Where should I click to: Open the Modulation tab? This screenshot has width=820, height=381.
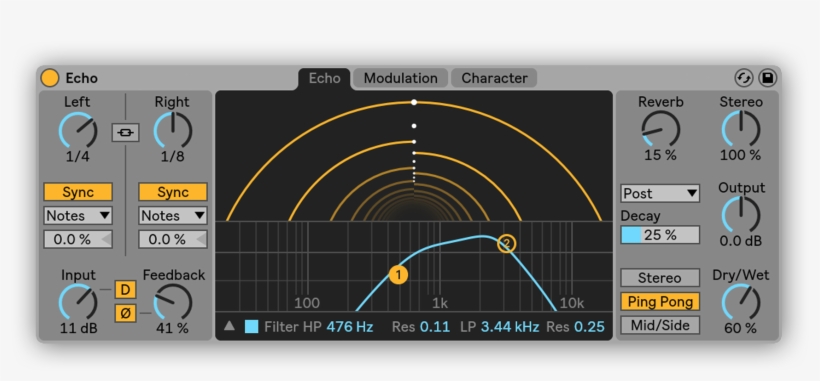(x=401, y=78)
